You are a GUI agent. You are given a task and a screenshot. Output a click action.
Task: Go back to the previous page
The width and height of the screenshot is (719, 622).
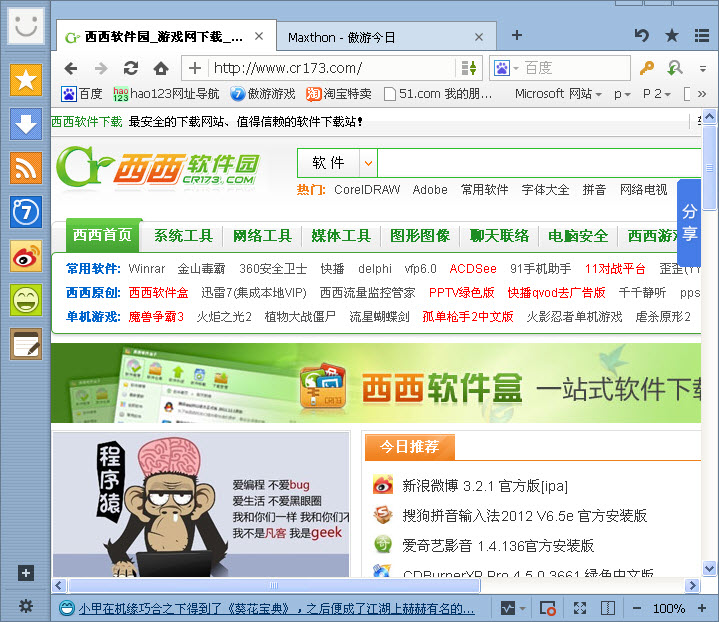[x=71, y=69]
